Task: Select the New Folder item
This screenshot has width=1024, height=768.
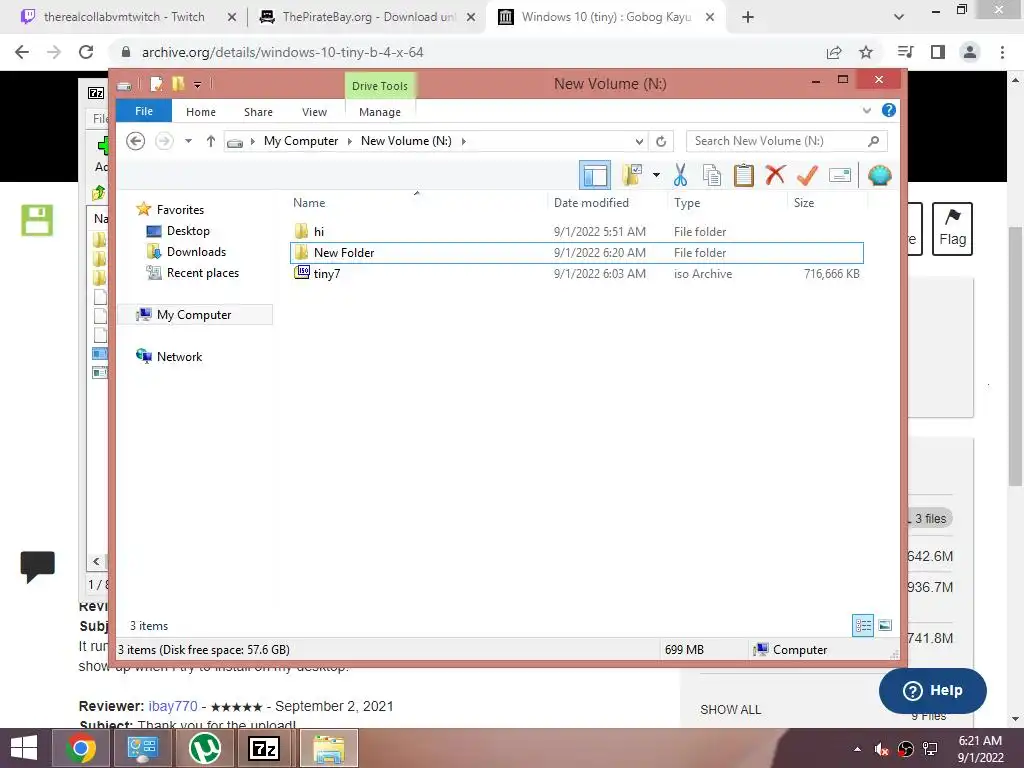Action: [576, 253]
